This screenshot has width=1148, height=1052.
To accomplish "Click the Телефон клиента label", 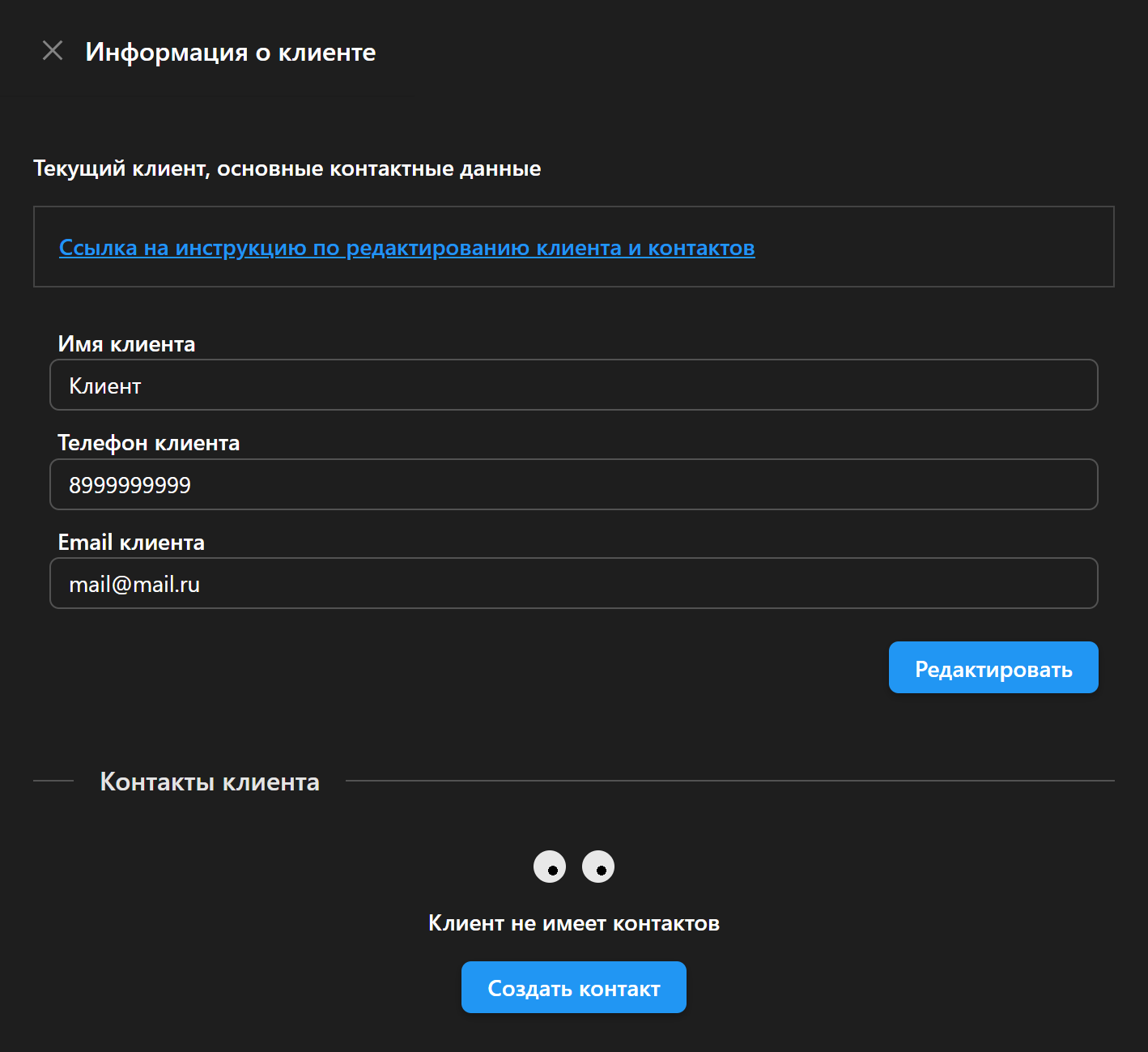I will coord(148,443).
